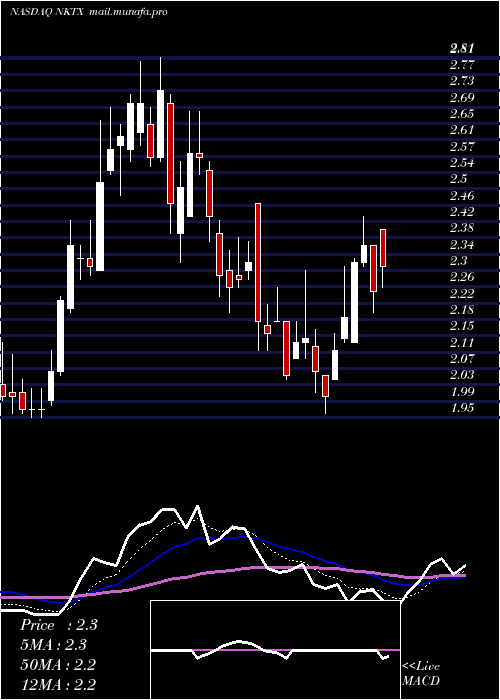Click the 12MA : 2.2 readout
This screenshot has width=500, height=700.
pos(58,684)
